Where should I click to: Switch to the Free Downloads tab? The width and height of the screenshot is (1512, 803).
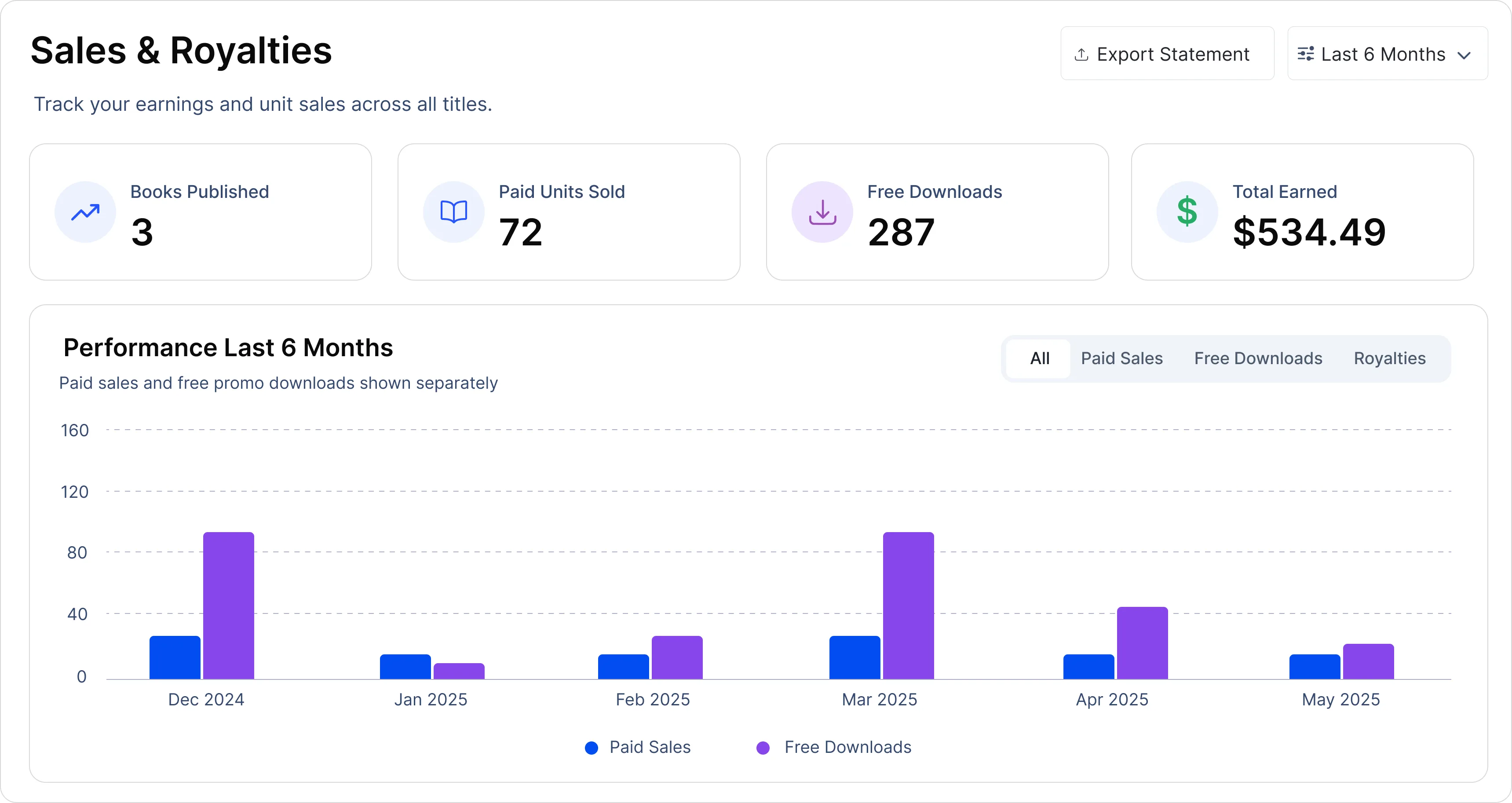[x=1258, y=359]
